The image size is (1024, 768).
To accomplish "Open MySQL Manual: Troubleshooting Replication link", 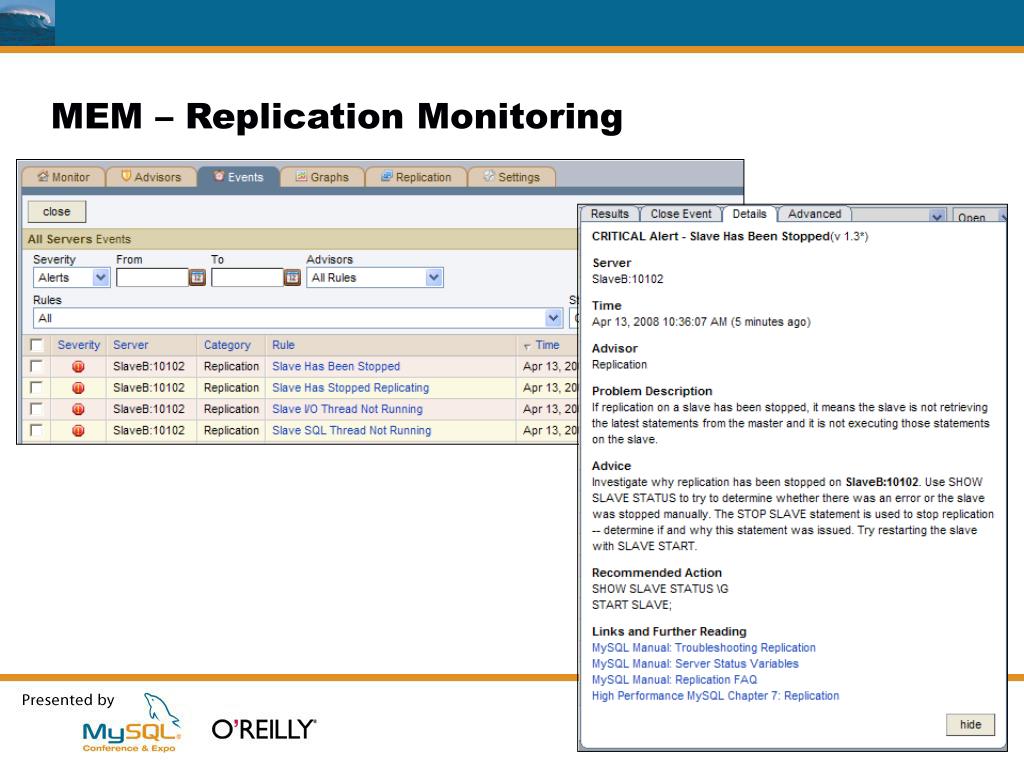I will click(703, 647).
